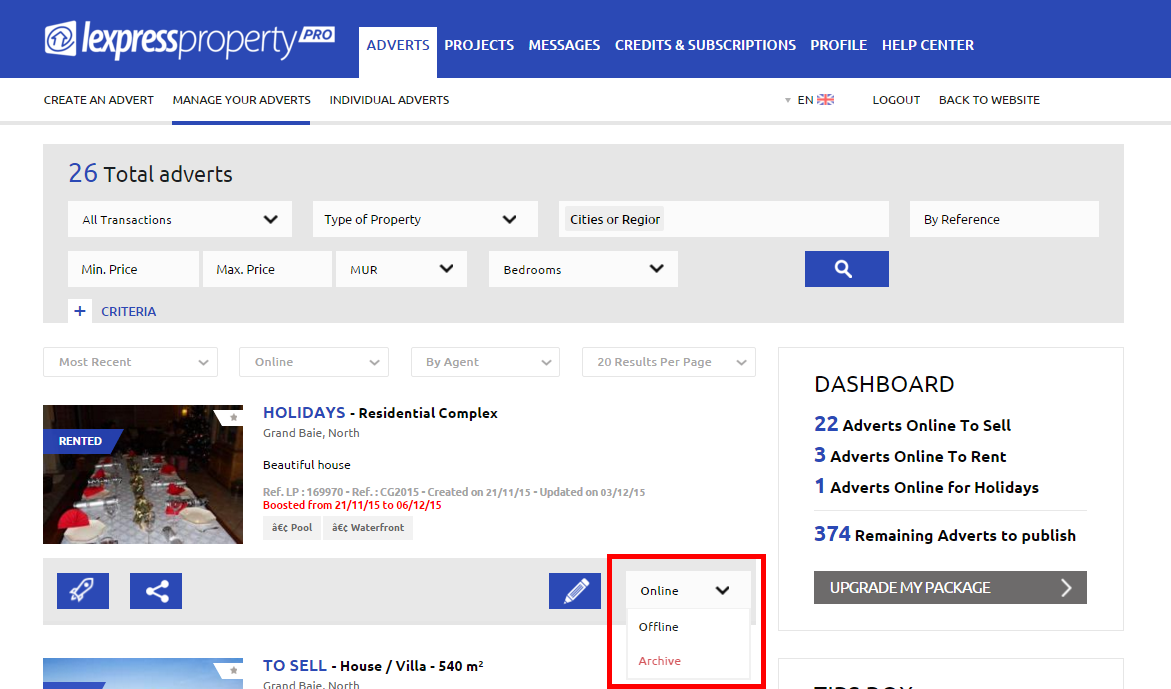The width and height of the screenshot is (1171, 689).
Task: Click 1 Adverts Online for Holidays
Action: 926,487
